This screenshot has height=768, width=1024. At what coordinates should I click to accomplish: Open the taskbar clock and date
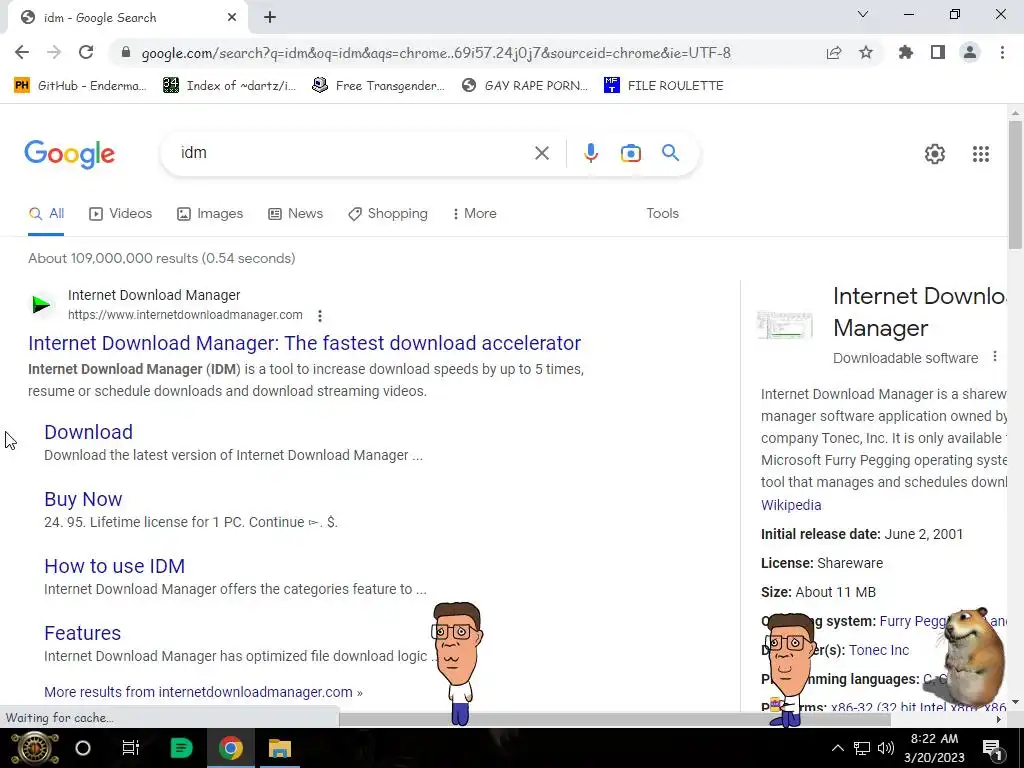pyautogui.click(x=934, y=748)
